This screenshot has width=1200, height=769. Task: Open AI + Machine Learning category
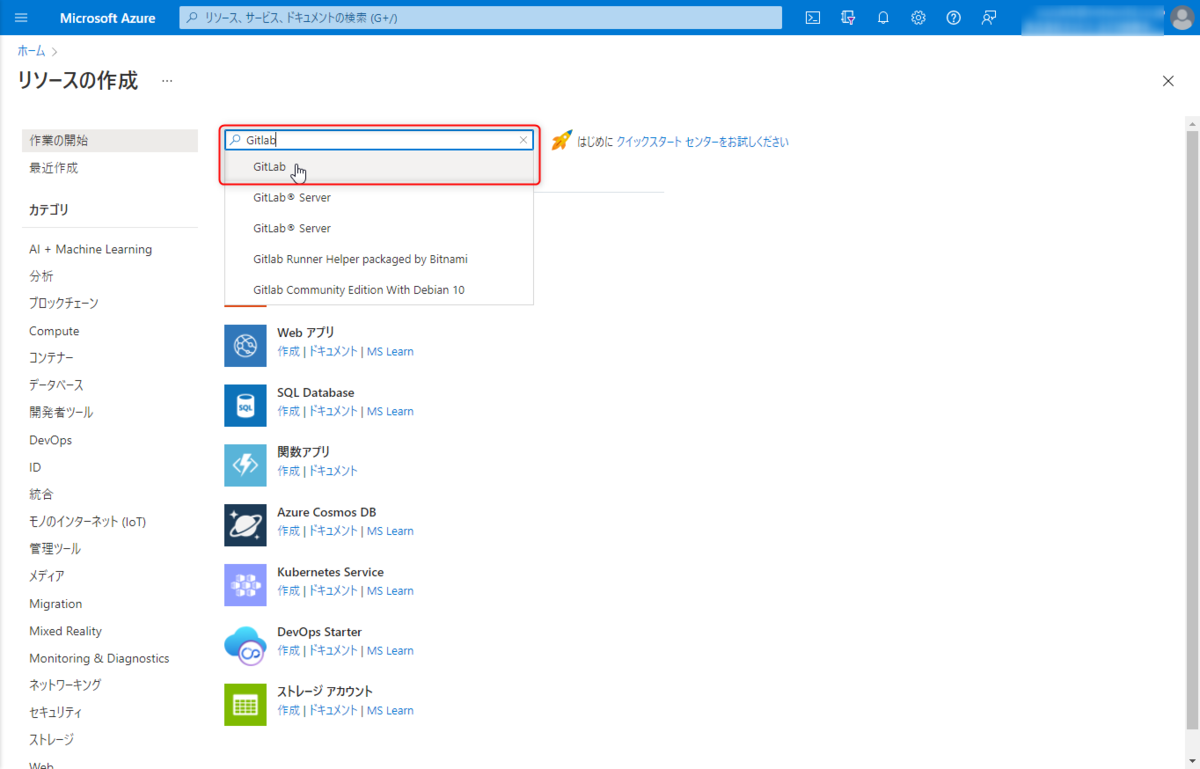point(90,249)
